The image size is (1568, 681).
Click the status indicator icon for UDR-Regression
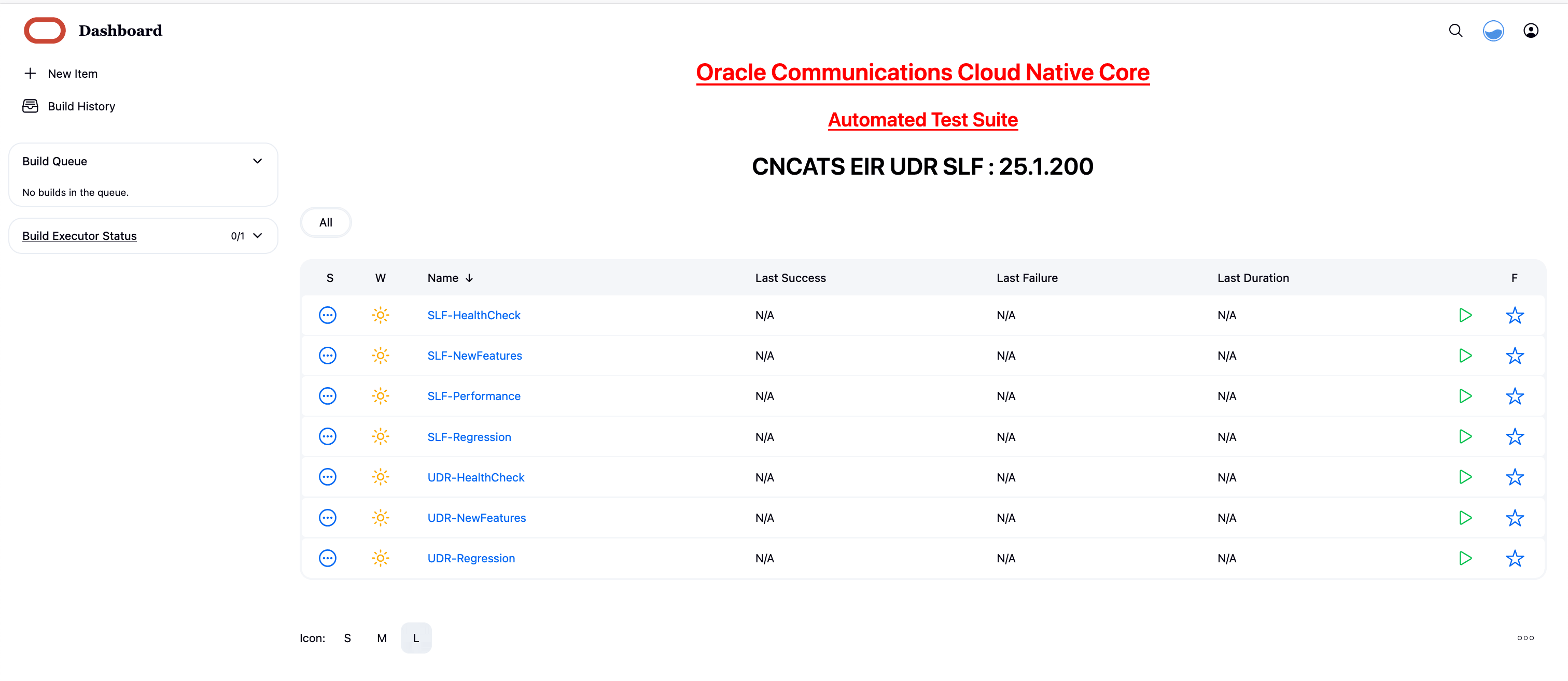tap(328, 558)
